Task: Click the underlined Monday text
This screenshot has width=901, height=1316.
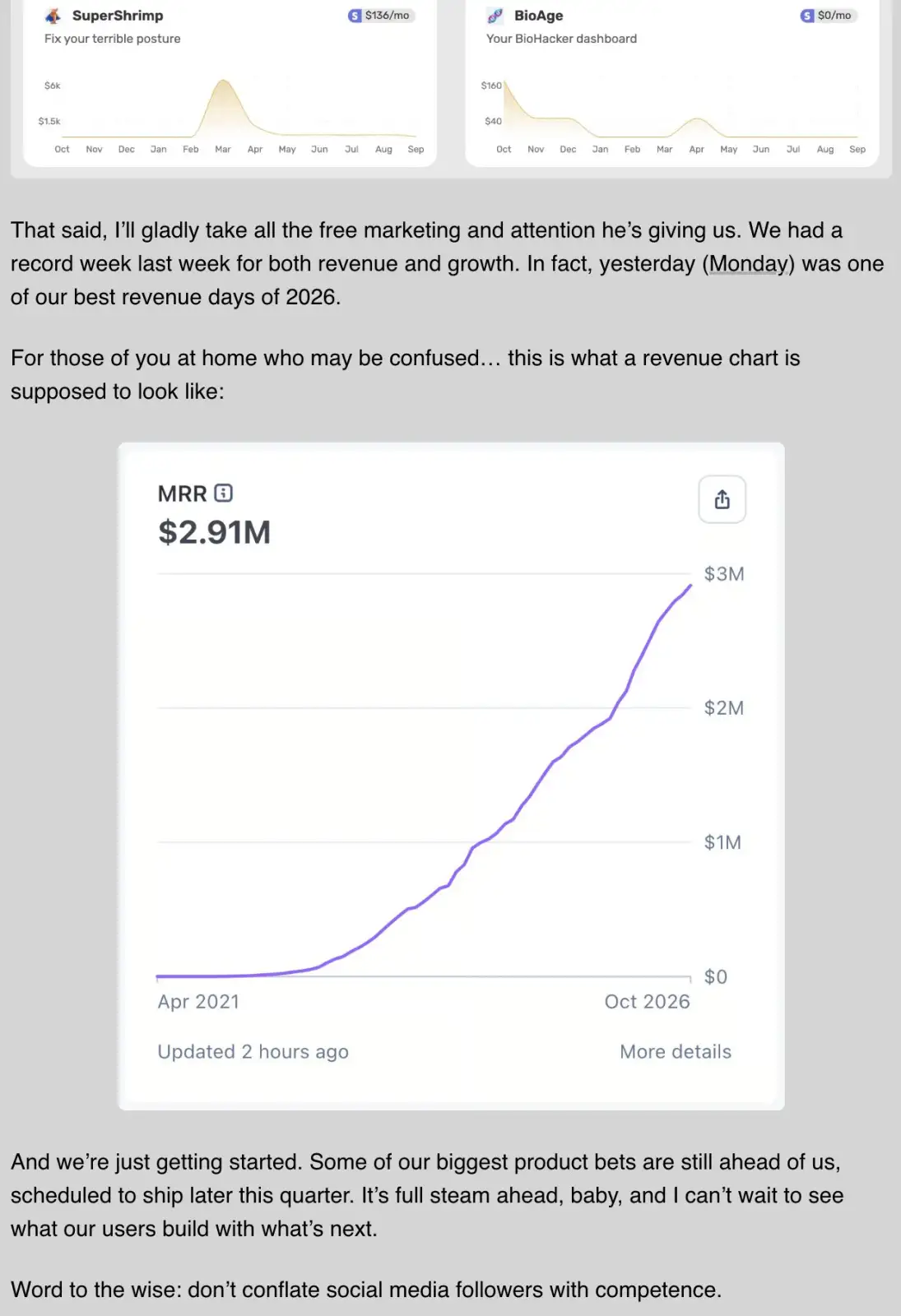Action: pos(748,263)
